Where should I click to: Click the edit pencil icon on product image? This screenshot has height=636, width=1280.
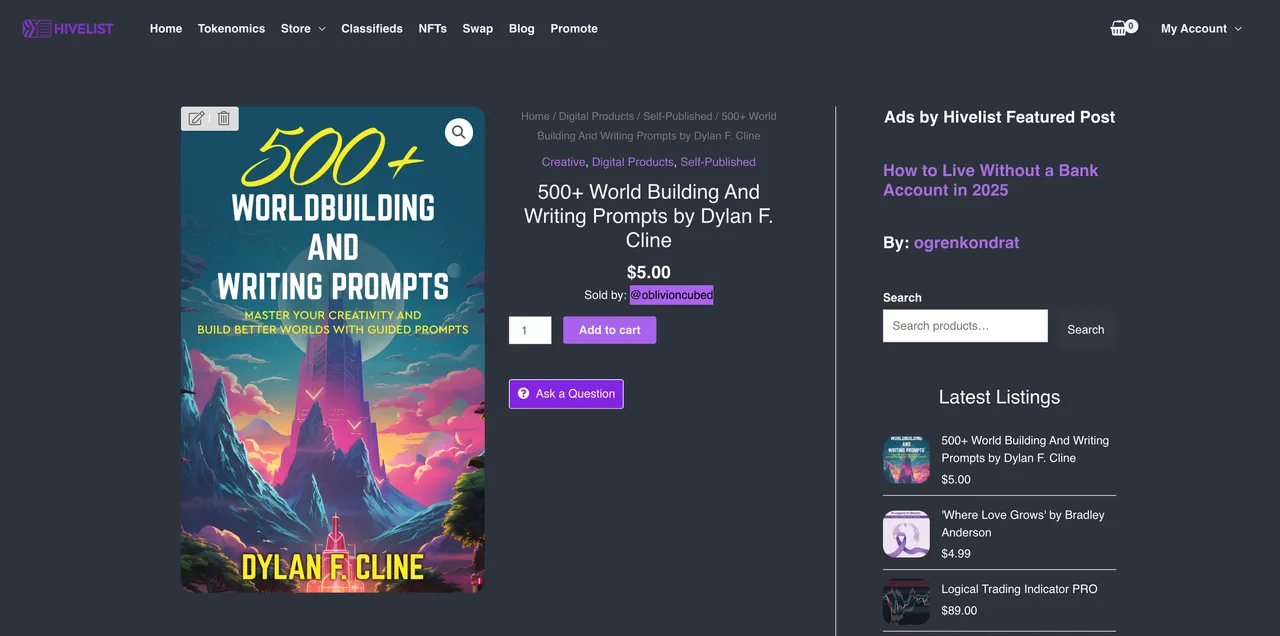click(x=197, y=118)
